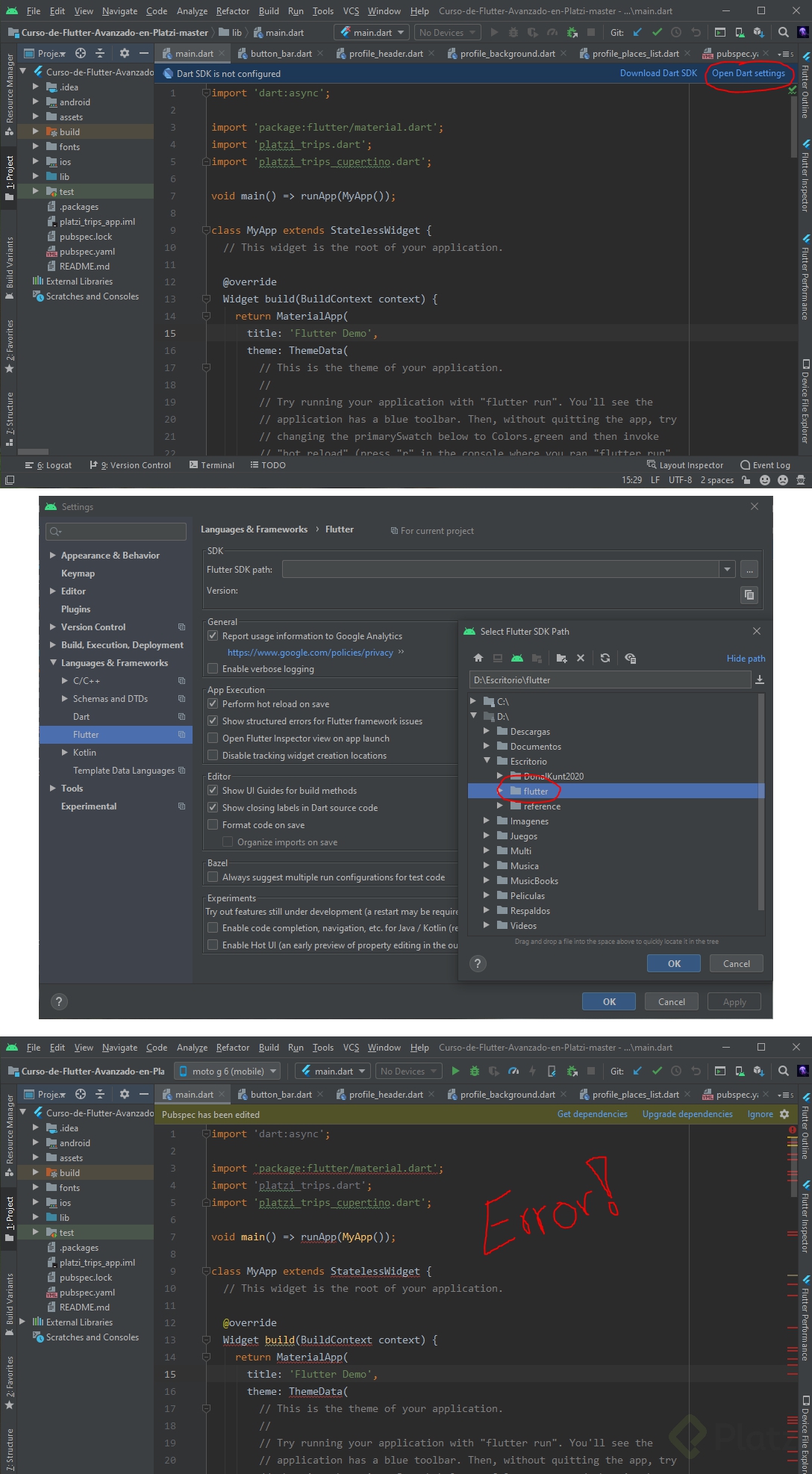812x1474 pixels.
Task: Open the Terminal tool window tab
Action: pos(211,464)
